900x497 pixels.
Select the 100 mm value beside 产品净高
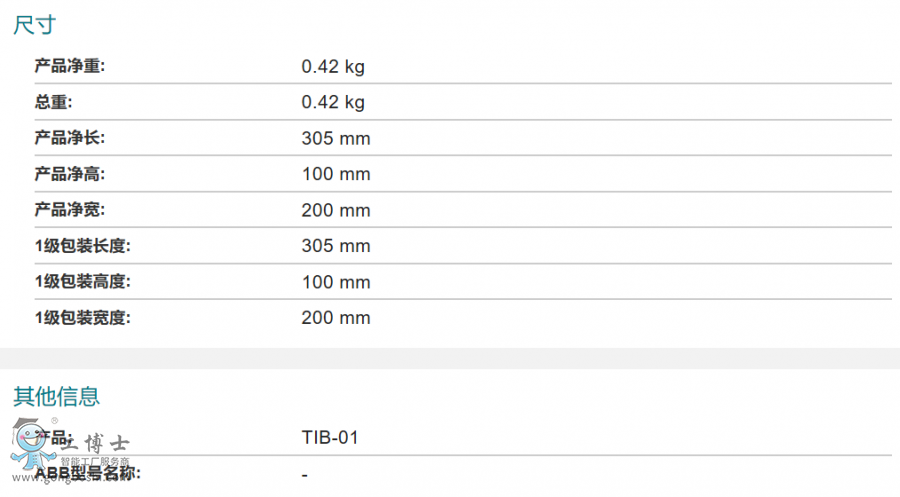pos(336,174)
